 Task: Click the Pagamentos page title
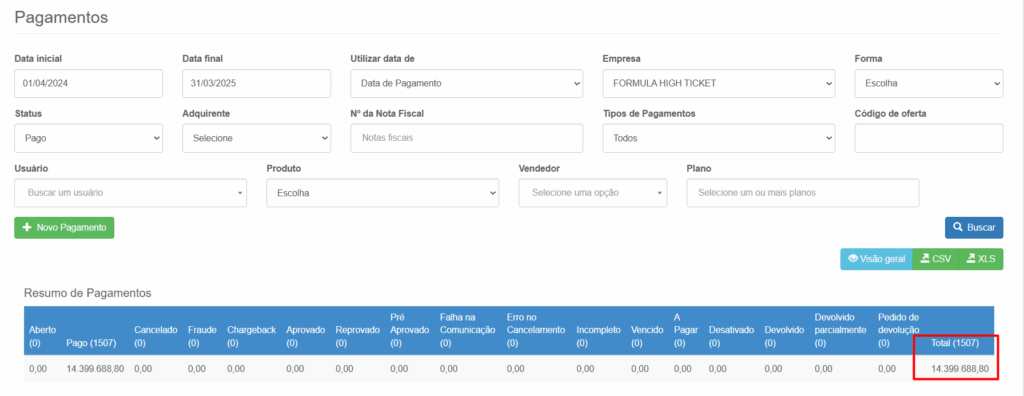coord(61,18)
